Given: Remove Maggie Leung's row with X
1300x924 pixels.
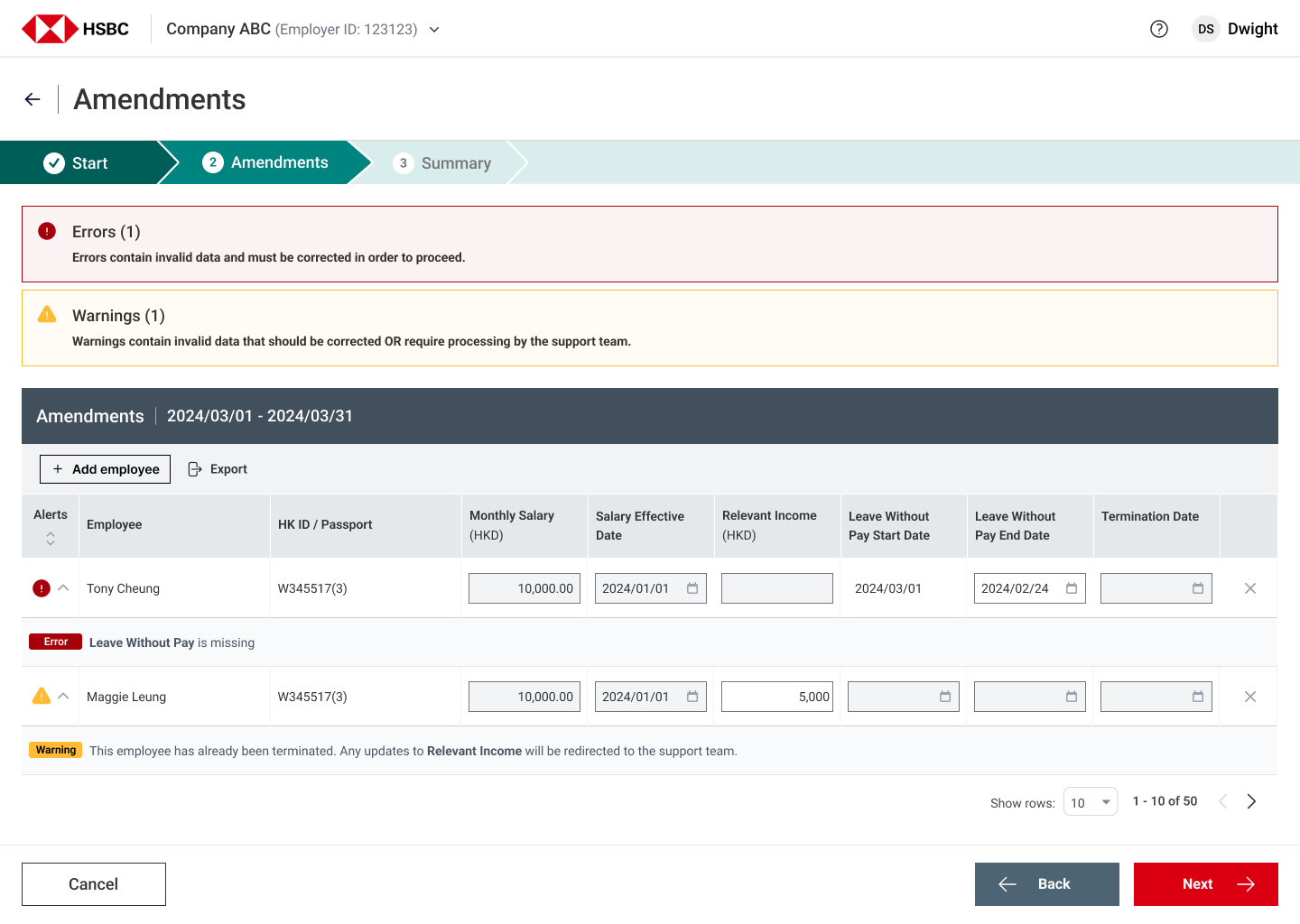Looking at the screenshot, I should point(1250,697).
